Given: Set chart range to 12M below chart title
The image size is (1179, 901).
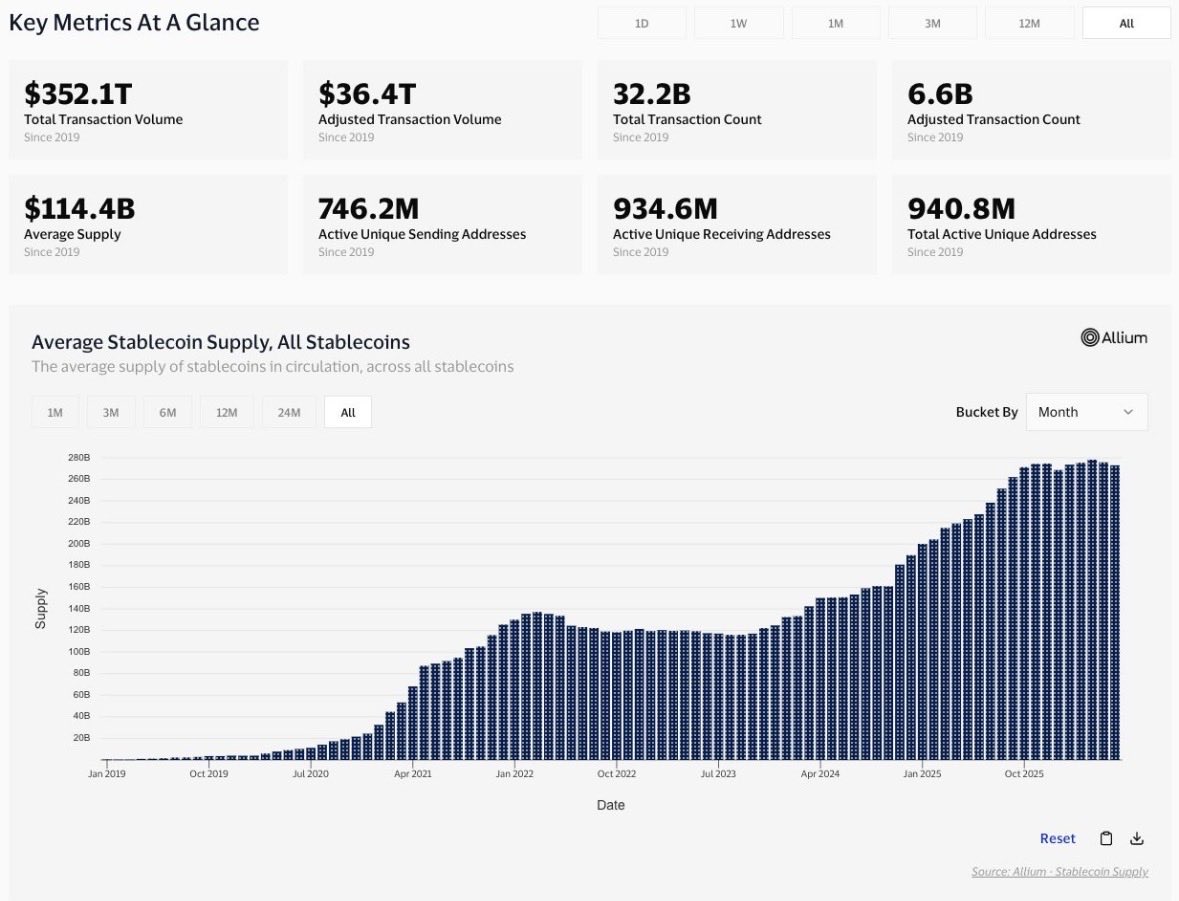Looking at the screenshot, I should pos(226,412).
